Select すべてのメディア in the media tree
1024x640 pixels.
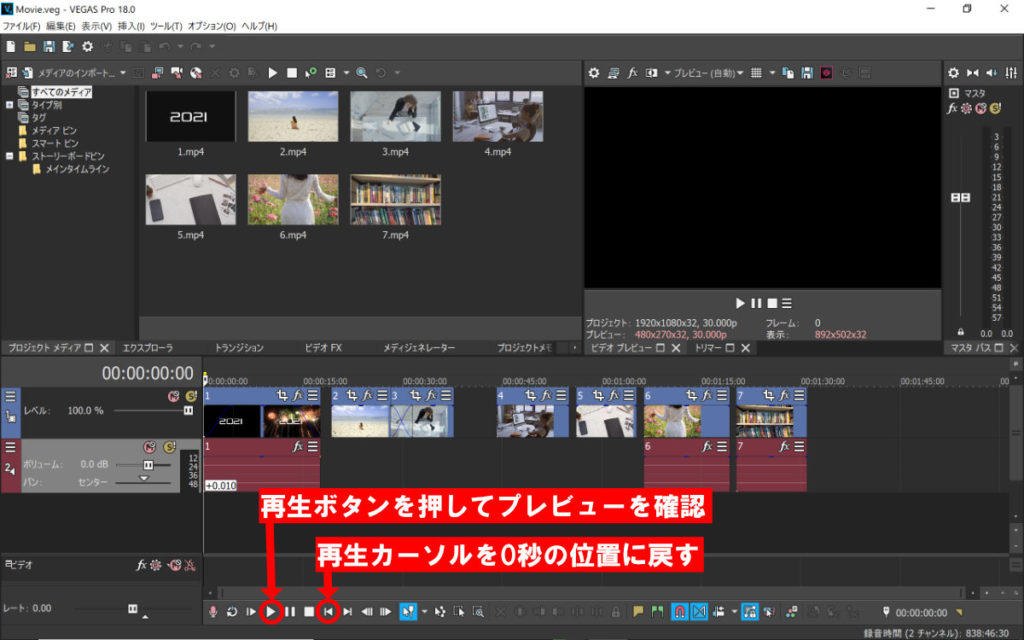point(60,92)
